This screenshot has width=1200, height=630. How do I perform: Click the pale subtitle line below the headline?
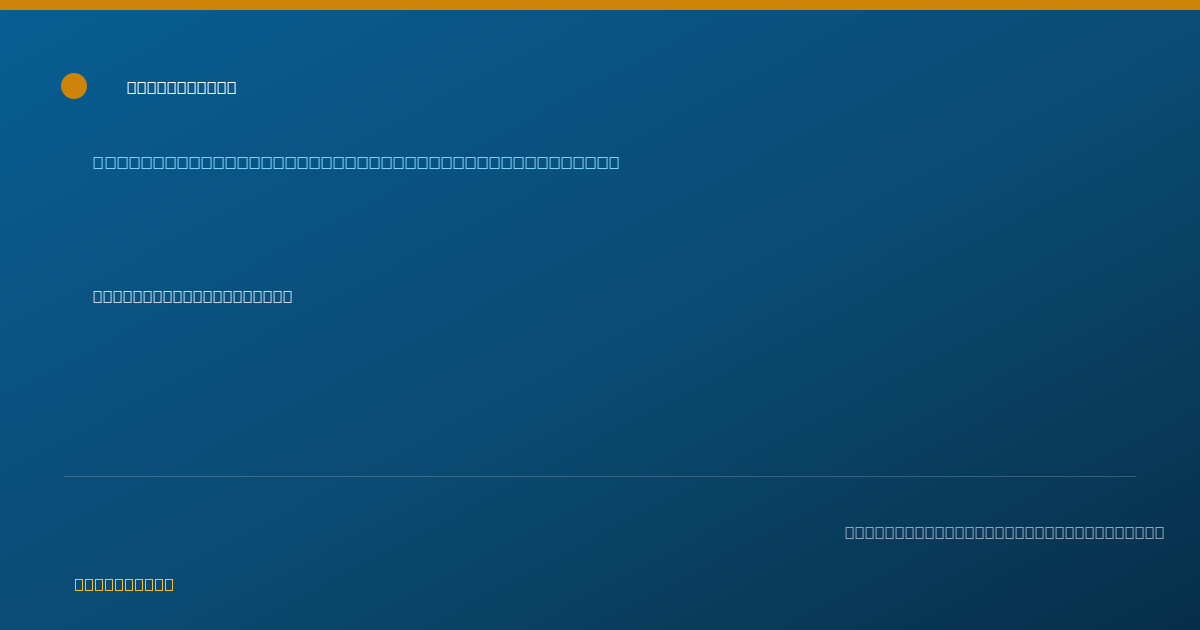193,297
